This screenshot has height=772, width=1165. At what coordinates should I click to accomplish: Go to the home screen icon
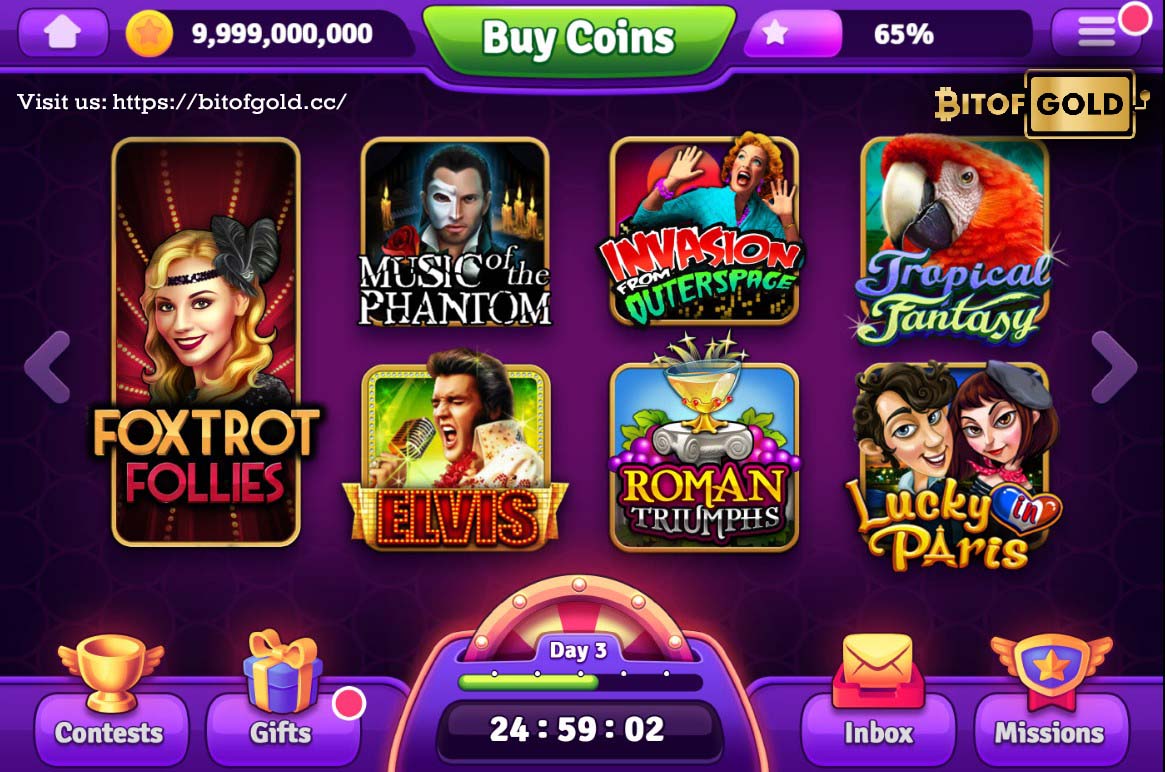(63, 33)
